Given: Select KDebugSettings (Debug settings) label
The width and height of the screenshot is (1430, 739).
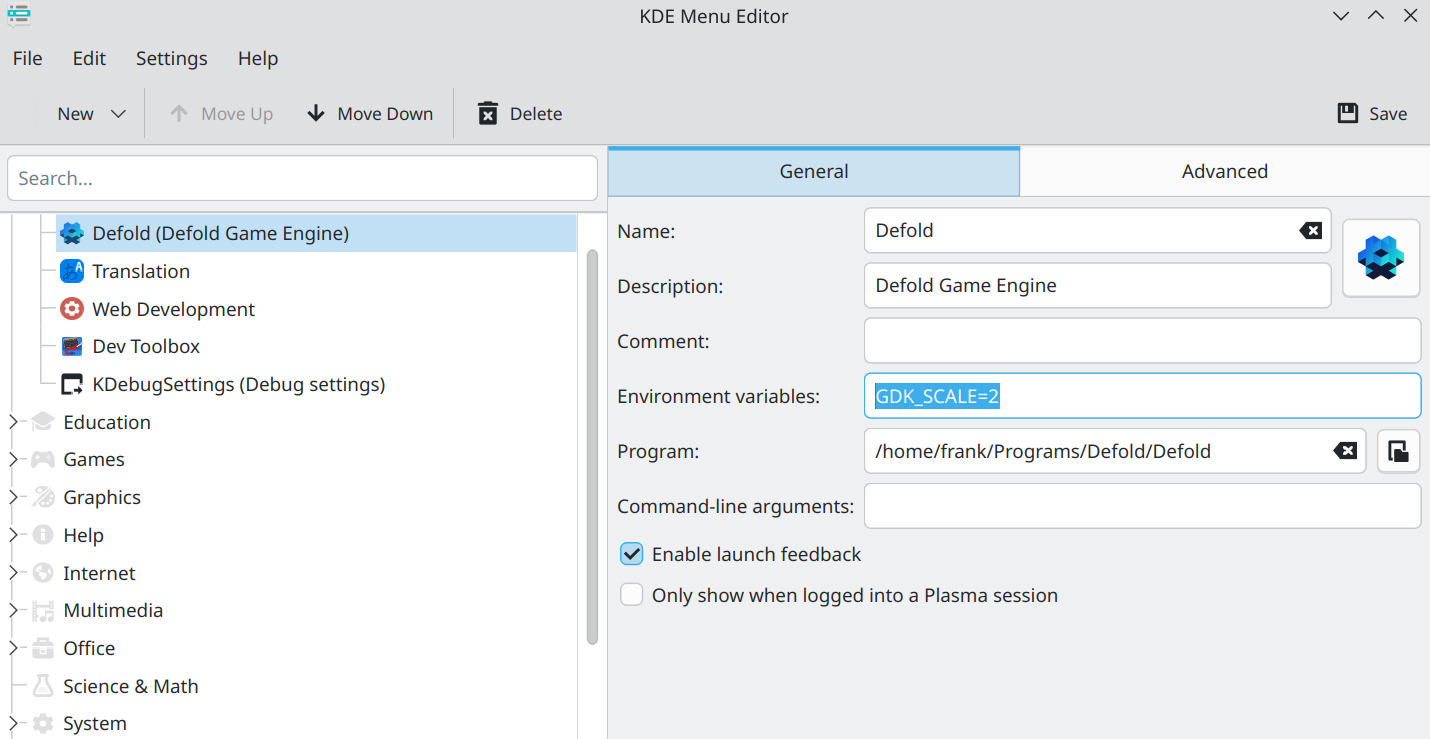Looking at the screenshot, I should click(239, 384).
